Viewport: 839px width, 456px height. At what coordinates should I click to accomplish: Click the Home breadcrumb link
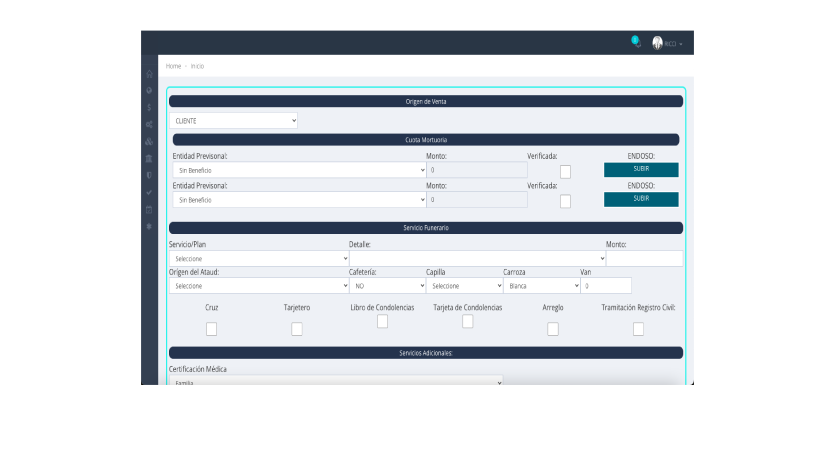point(173,66)
